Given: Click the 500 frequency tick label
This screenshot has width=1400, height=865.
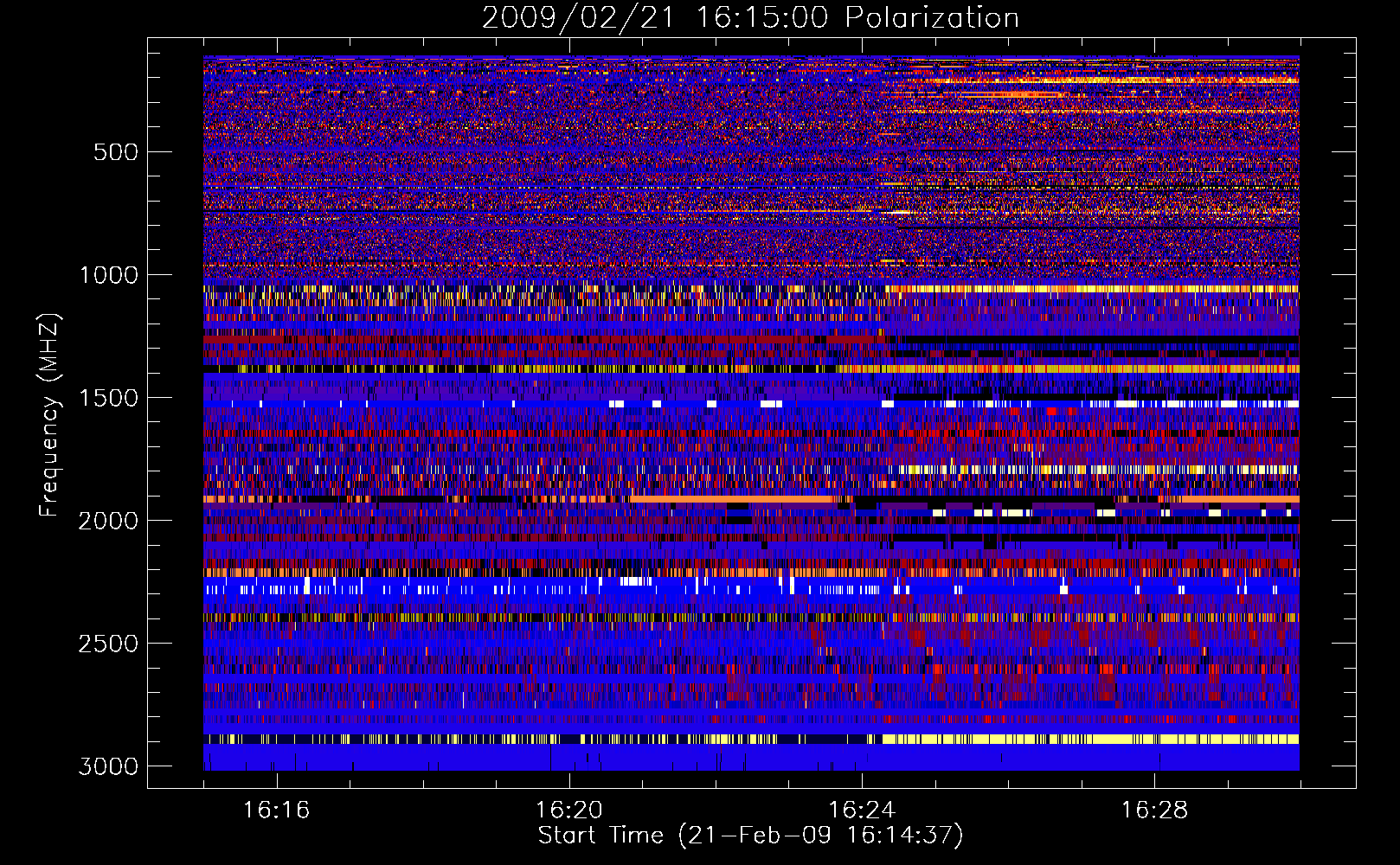Looking at the screenshot, I should pos(116,152).
